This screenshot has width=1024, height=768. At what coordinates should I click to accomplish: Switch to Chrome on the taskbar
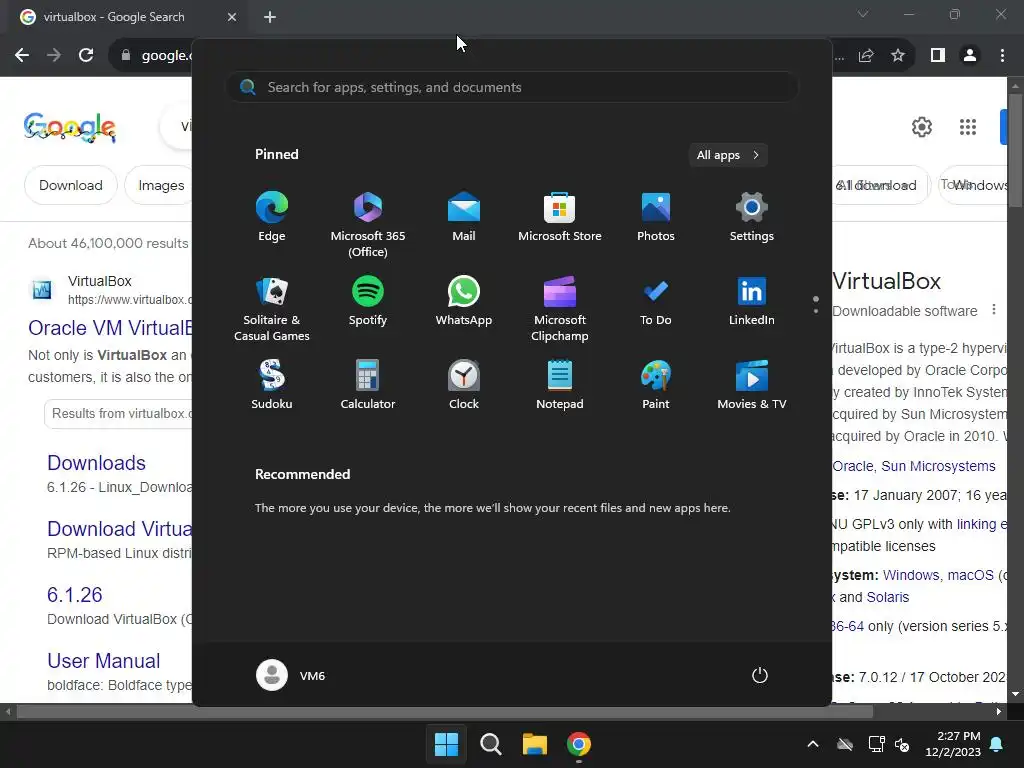tap(579, 744)
